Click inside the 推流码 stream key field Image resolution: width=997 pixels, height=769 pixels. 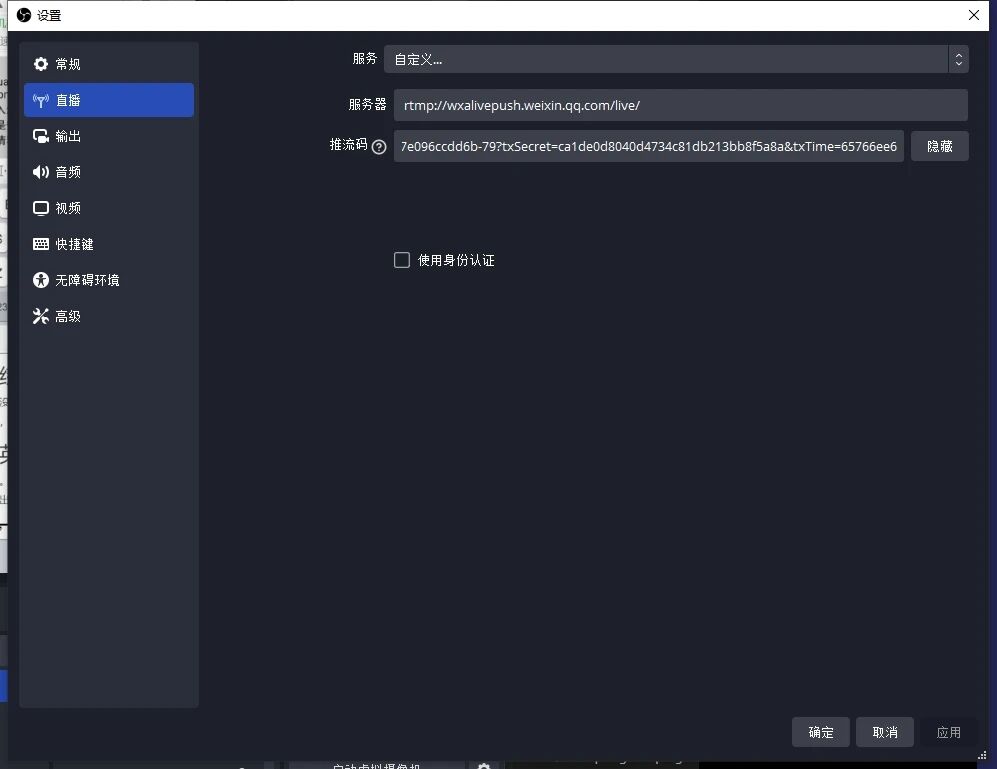(x=649, y=146)
